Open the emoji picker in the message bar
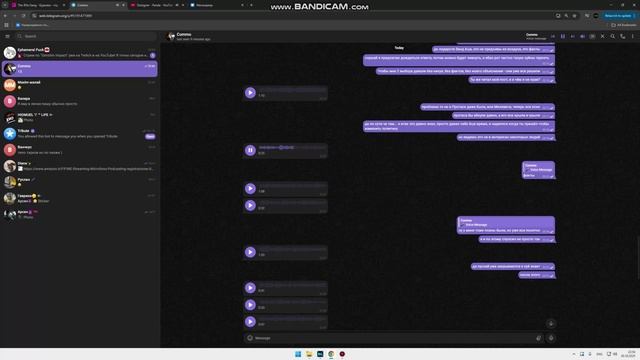The height and width of the screenshot is (360, 640). pos(250,338)
